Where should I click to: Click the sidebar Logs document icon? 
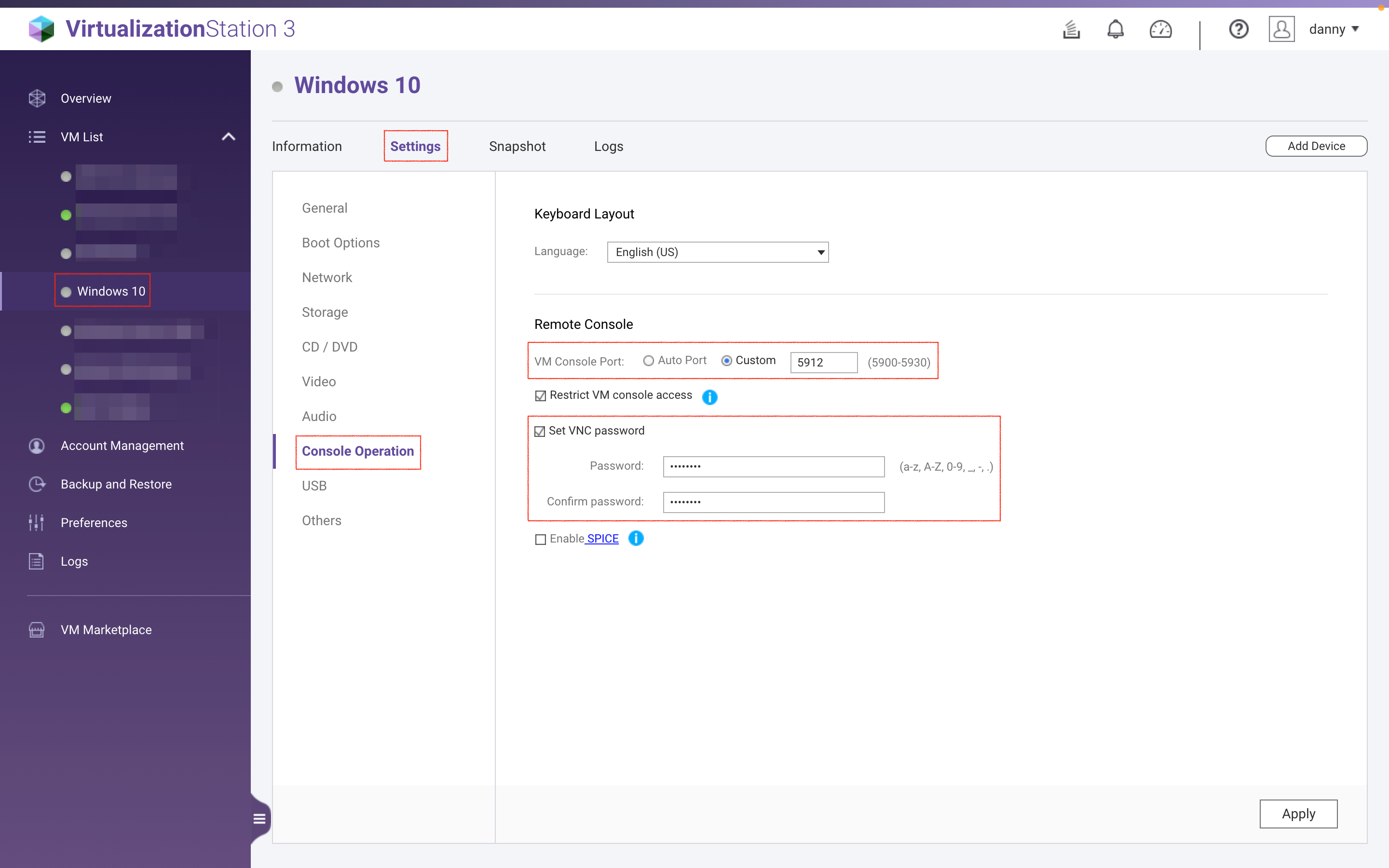[37, 561]
